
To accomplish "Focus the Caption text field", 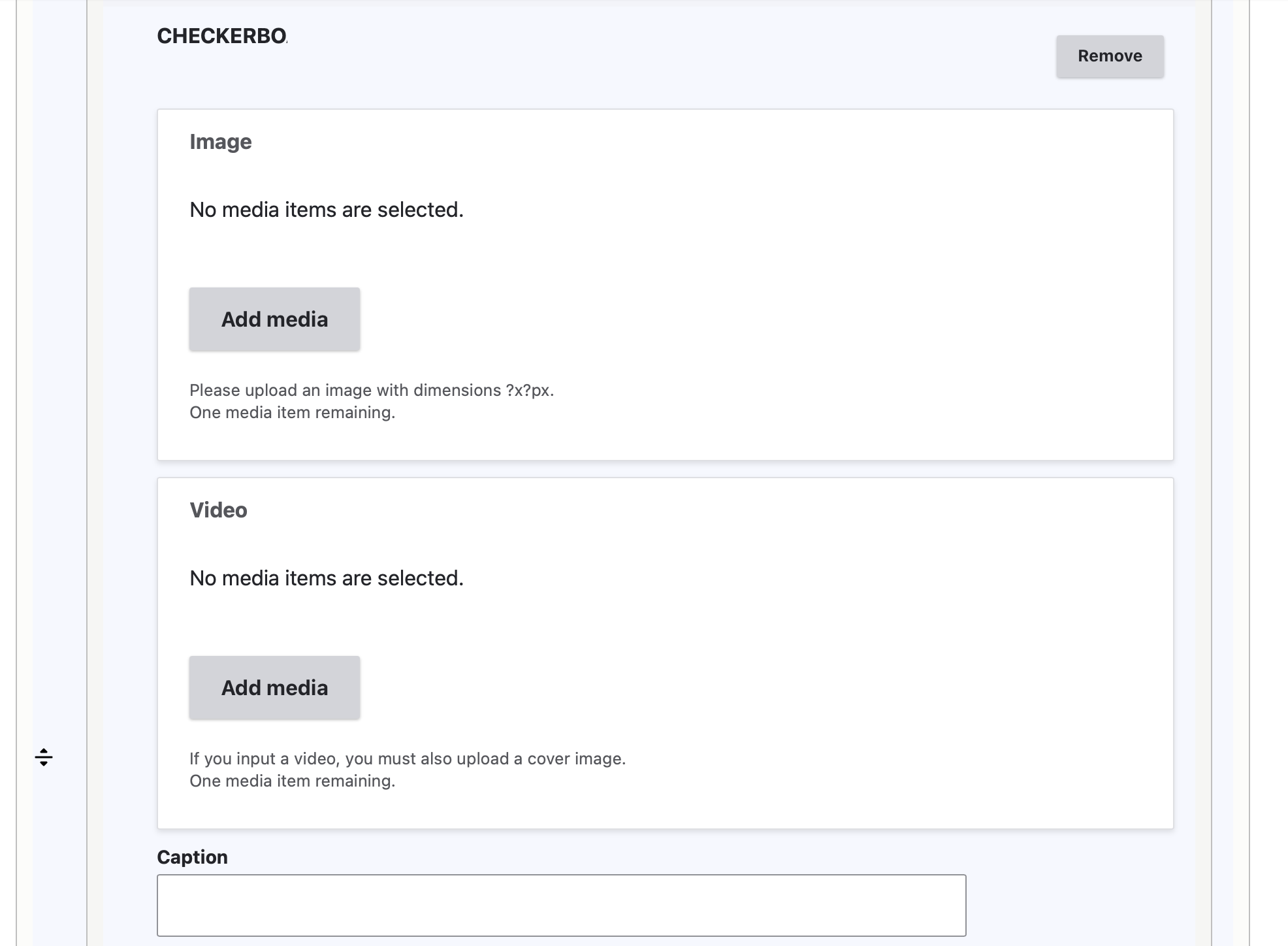I will click(x=561, y=905).
